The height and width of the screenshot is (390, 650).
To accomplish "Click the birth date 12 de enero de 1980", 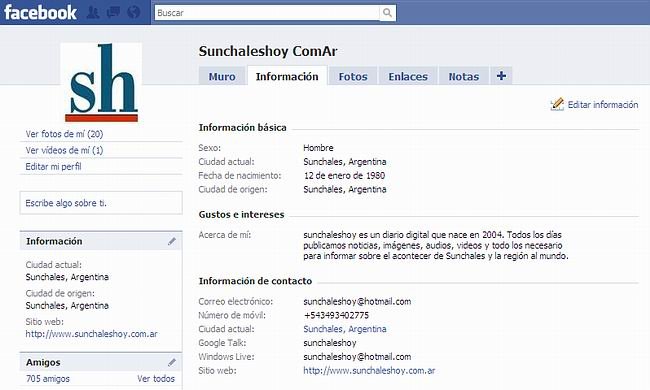I will 344,175.
